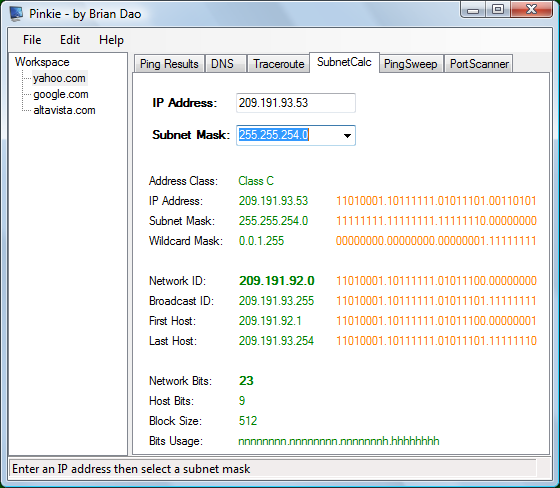
Task: Click the Block Size label
Action: tap(175, 421)
